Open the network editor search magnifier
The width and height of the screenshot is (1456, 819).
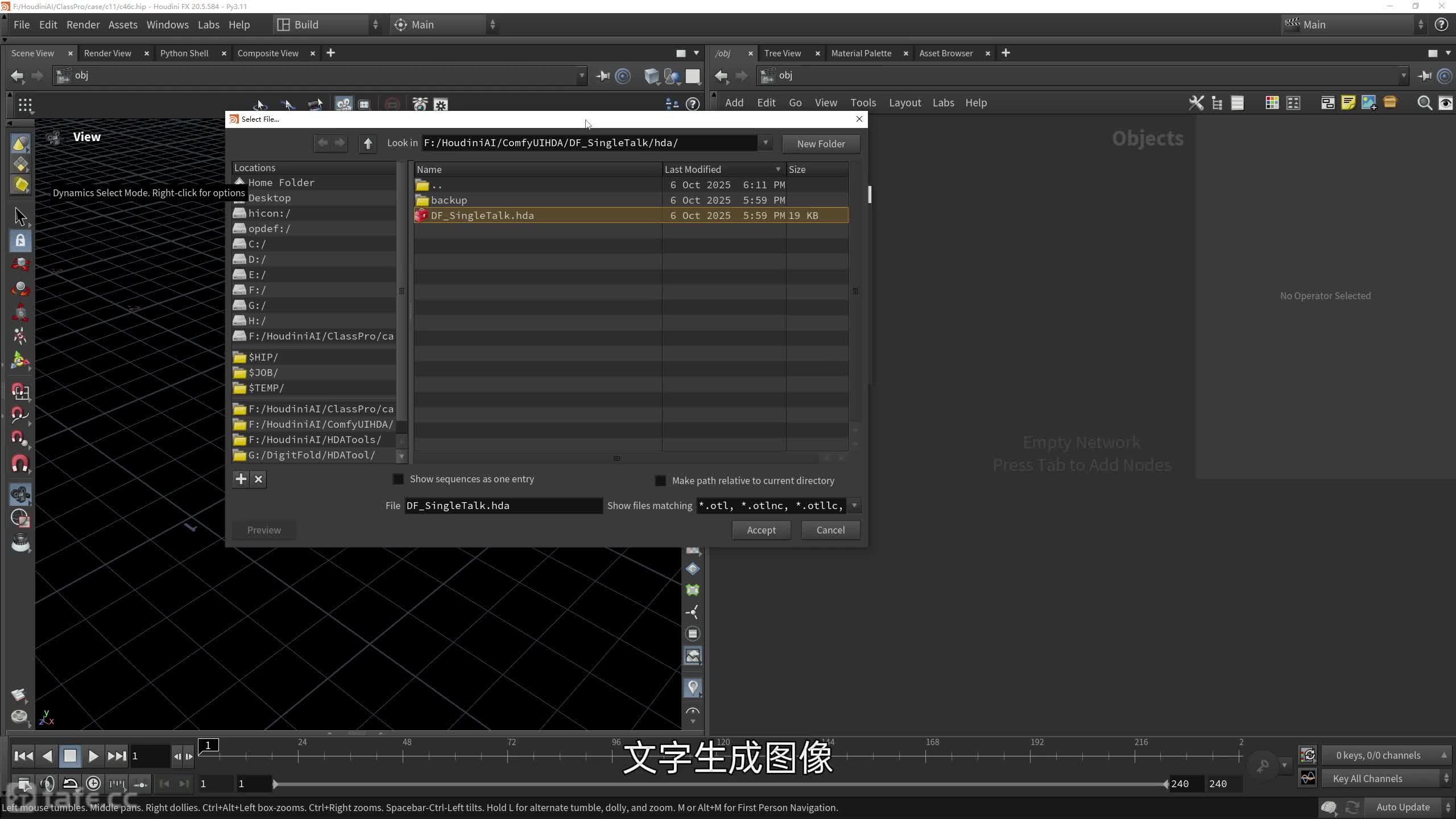[x=1424, y=103]
